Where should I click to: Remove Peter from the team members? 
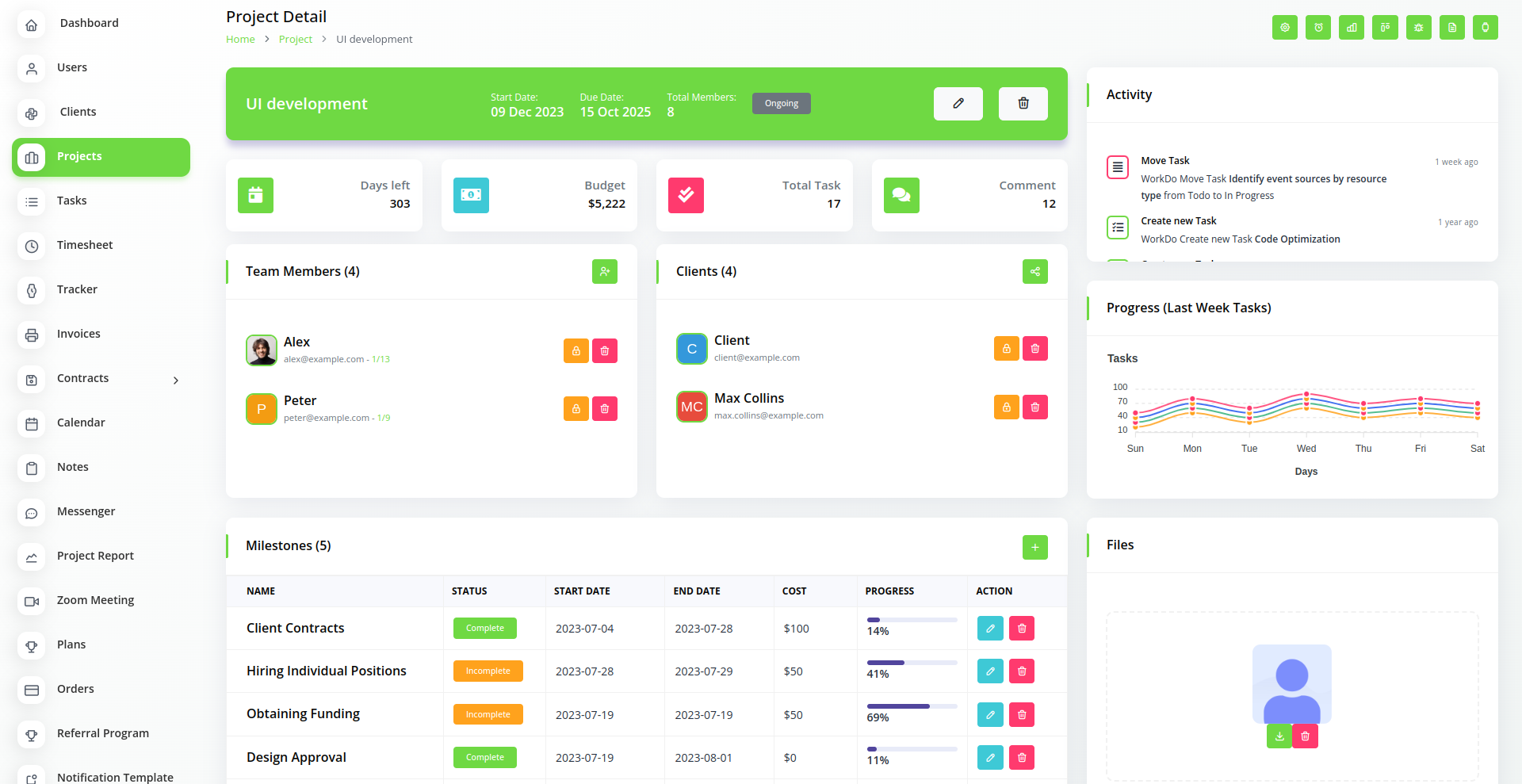tap(604, 409)
